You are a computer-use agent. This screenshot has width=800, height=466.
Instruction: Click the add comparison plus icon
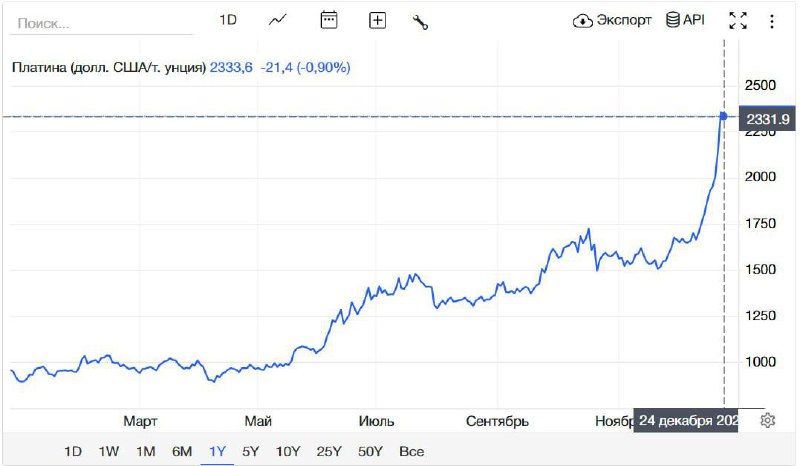pyautogui.click(x=377, y=20)
